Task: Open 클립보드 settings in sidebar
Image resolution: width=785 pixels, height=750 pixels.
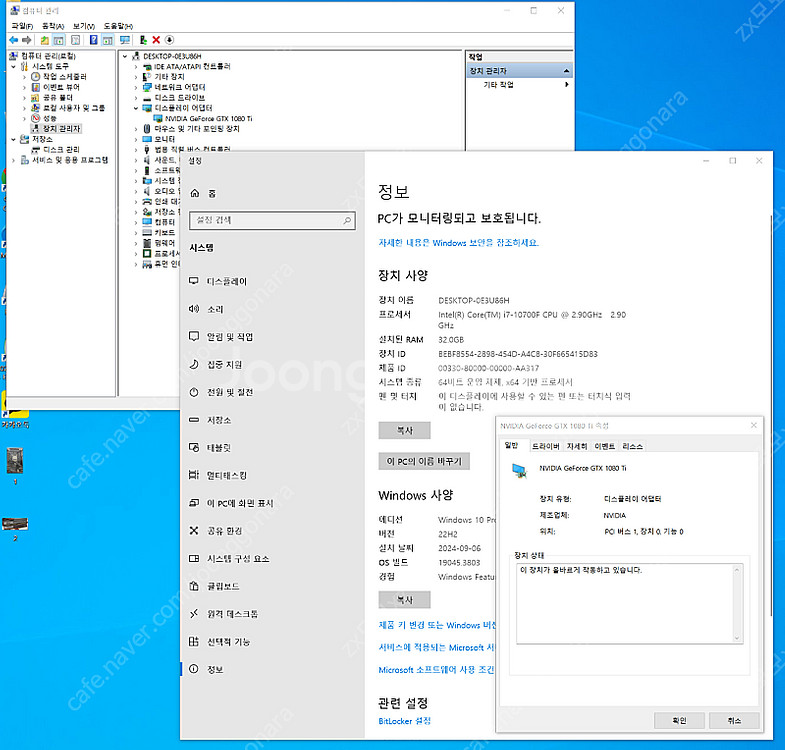Action: (221, 586)
